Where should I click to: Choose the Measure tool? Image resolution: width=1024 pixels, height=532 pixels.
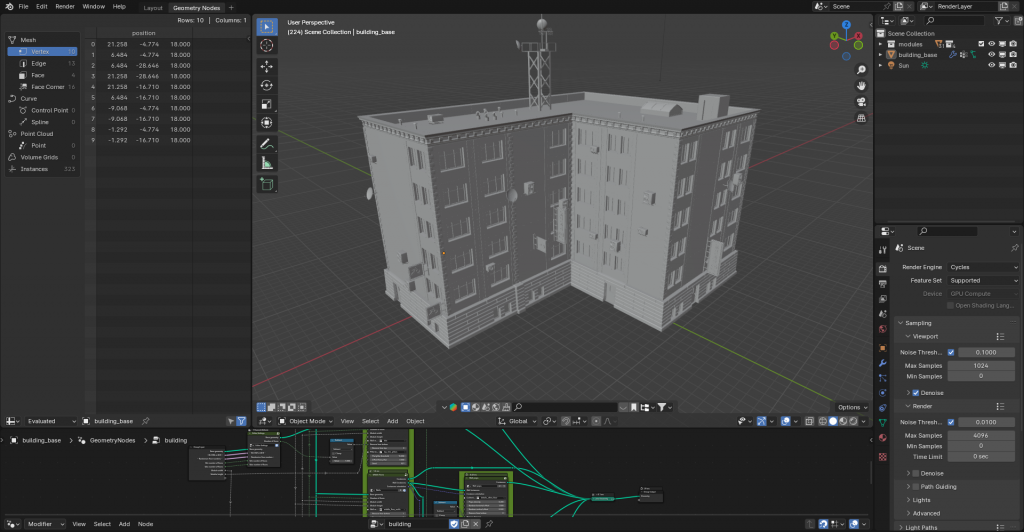(x=267, y=163)
